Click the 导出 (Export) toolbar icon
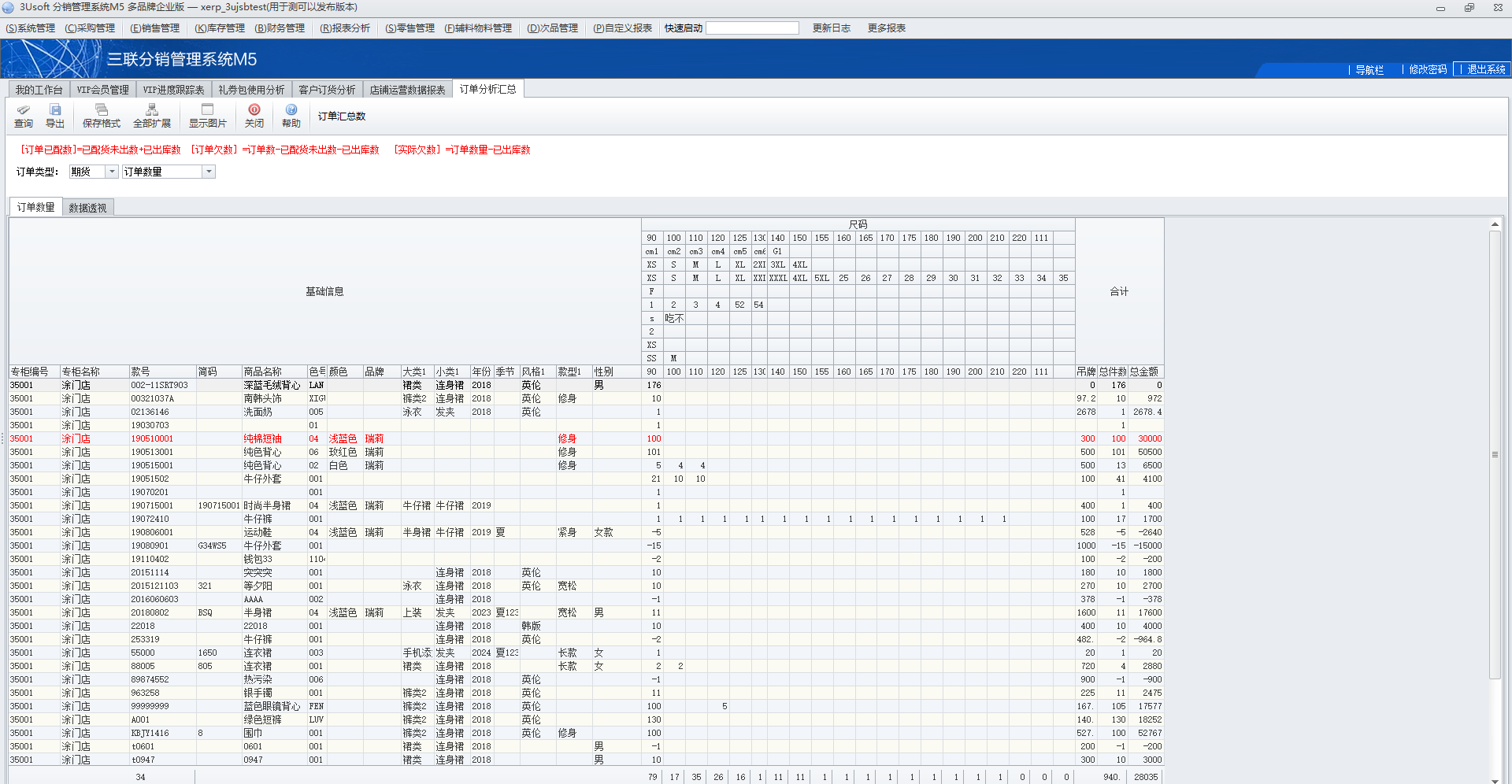Viewport: 1512px width, 784px height. click(x=55, y=116)
